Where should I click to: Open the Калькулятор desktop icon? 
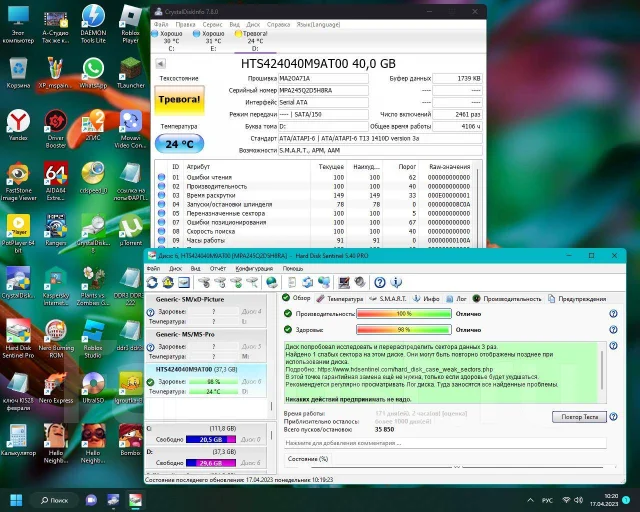tap(18, 439)
